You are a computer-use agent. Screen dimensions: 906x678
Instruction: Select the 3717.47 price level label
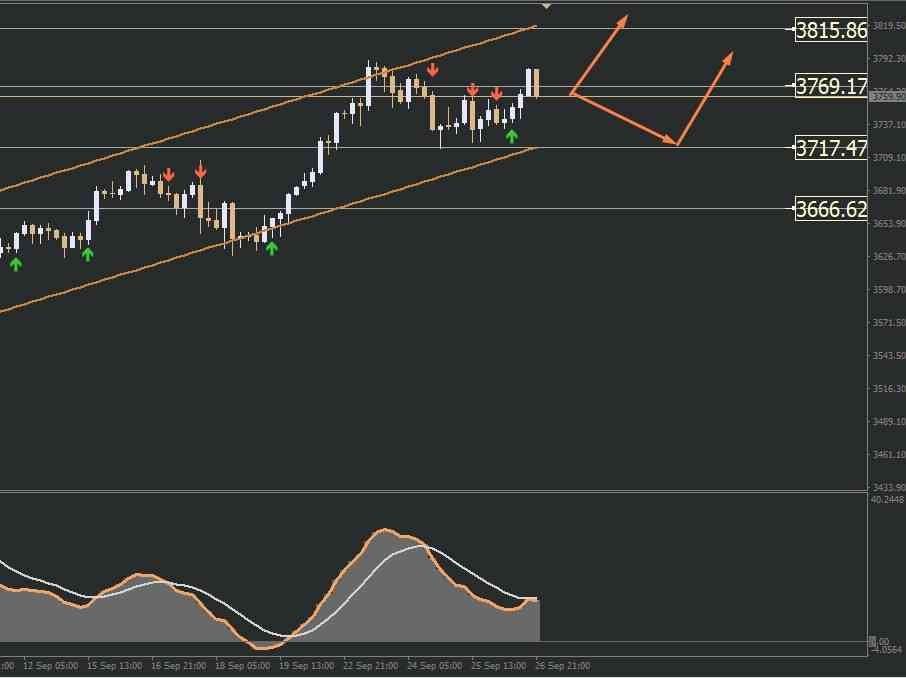coord(831,148)
